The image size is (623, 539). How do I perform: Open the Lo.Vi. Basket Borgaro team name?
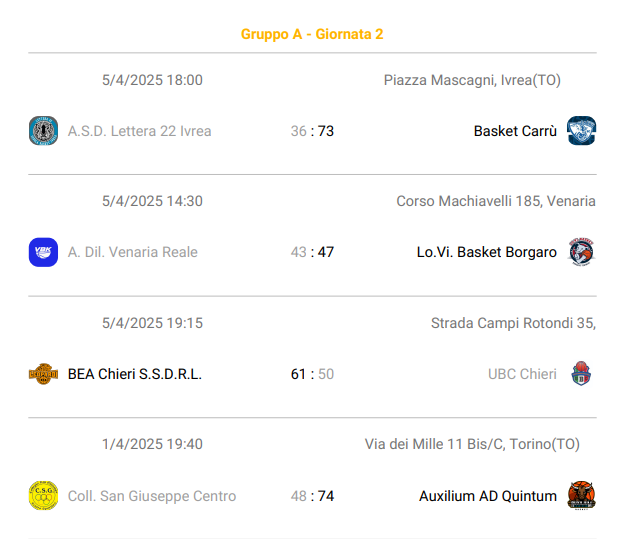coord(487,252)
